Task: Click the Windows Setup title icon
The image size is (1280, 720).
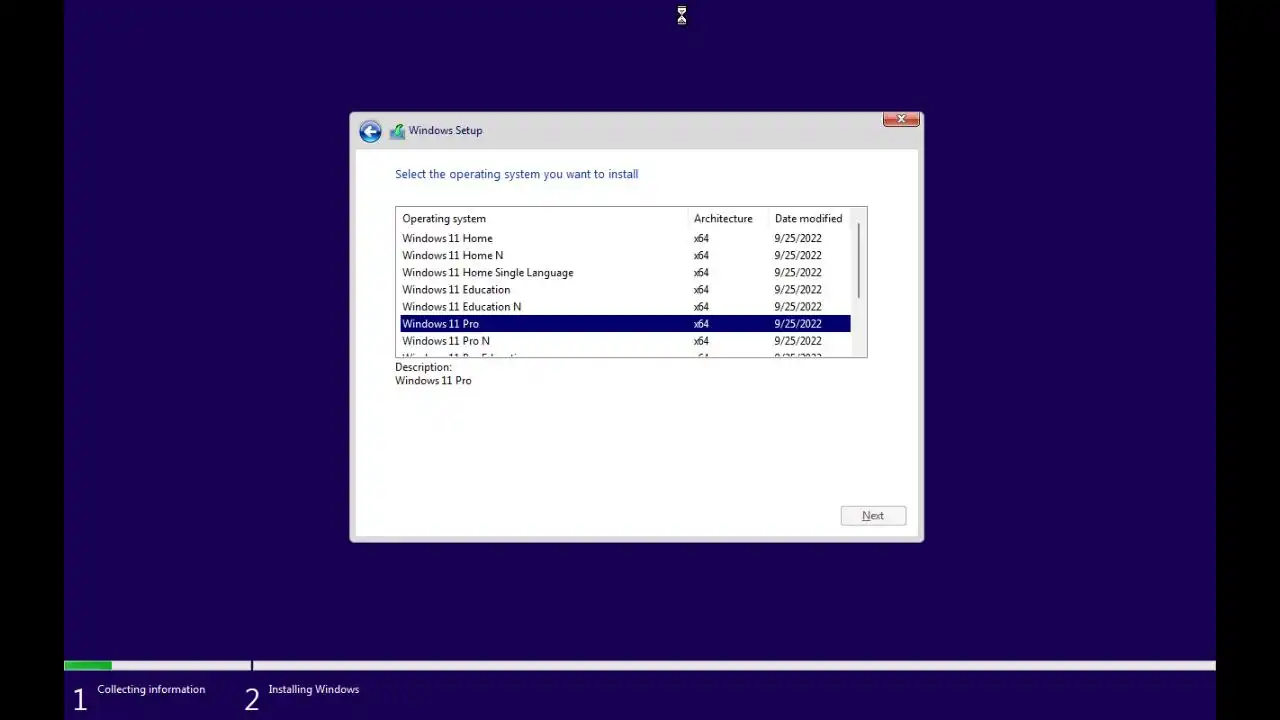Action: click(397, 131)
